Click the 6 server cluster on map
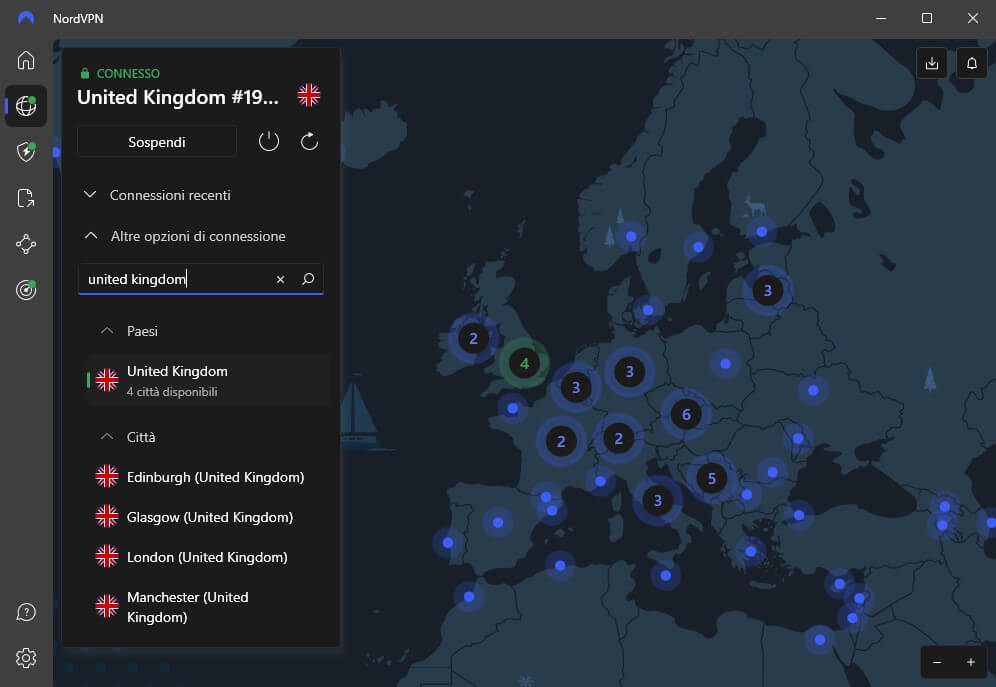This screenshot has height=687, width=996. tap(686, 415)
